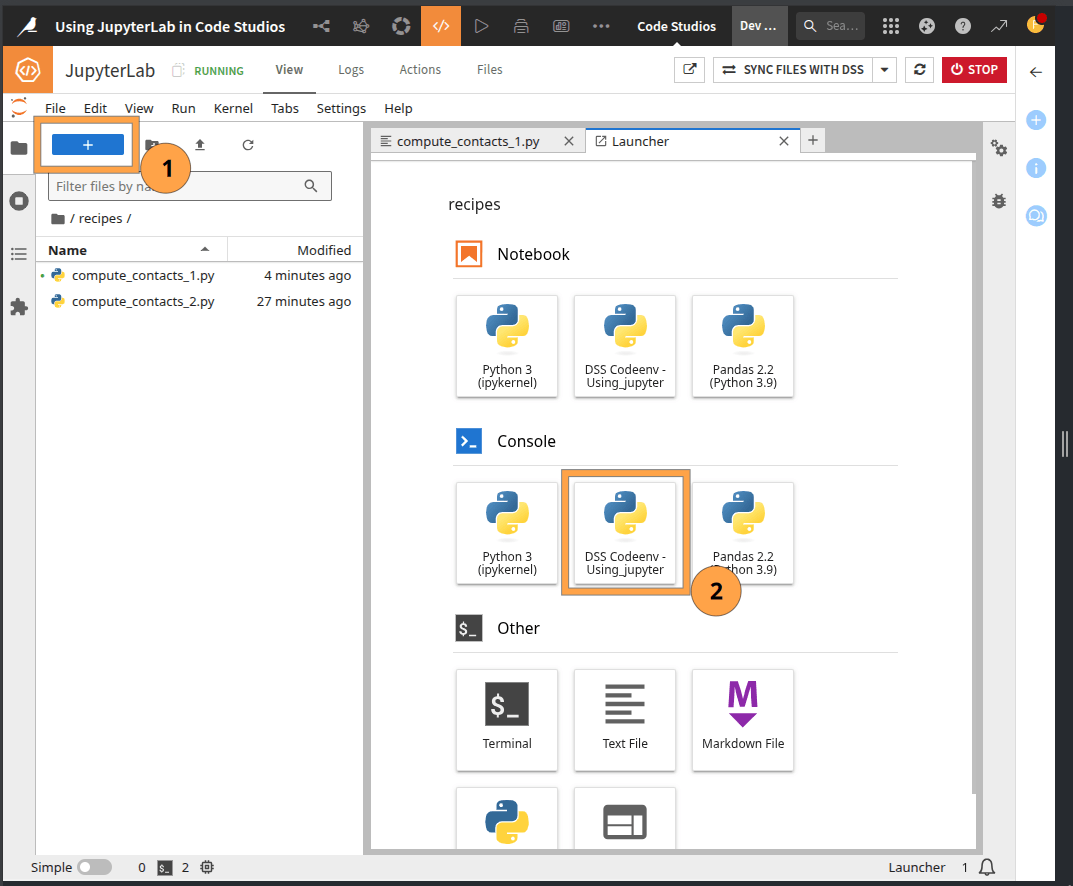Click the Filter files by name field

pyautogui.click(x=190, y=186)
